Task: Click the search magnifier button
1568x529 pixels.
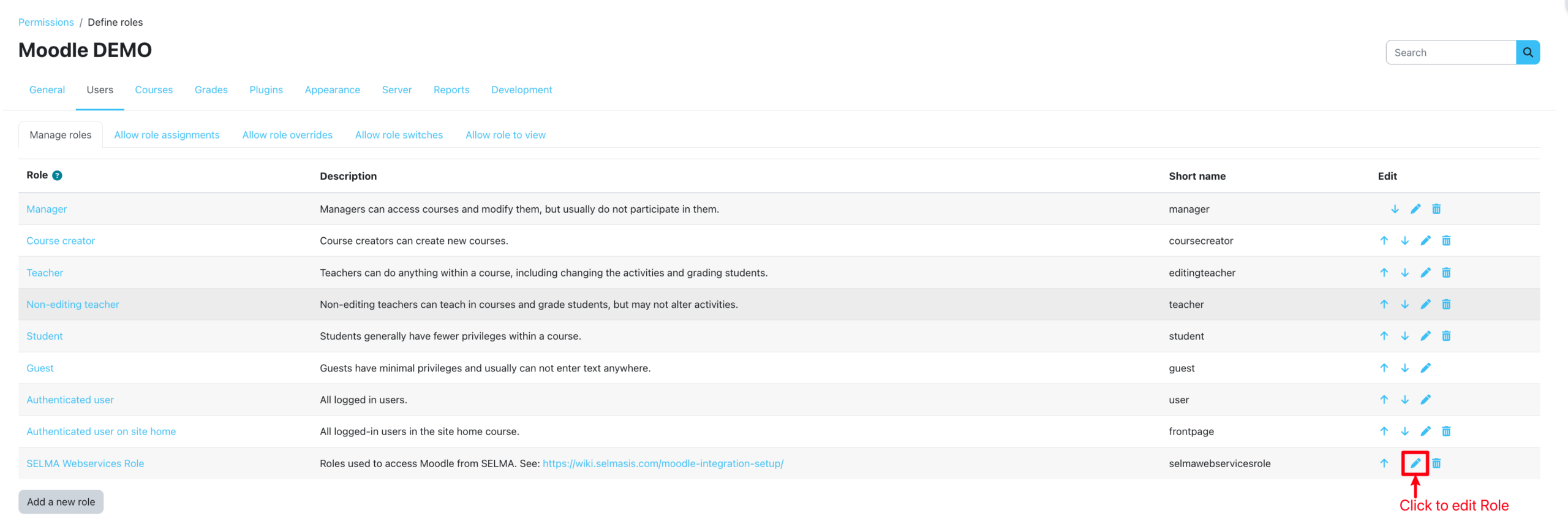Action: (1528, 53)
